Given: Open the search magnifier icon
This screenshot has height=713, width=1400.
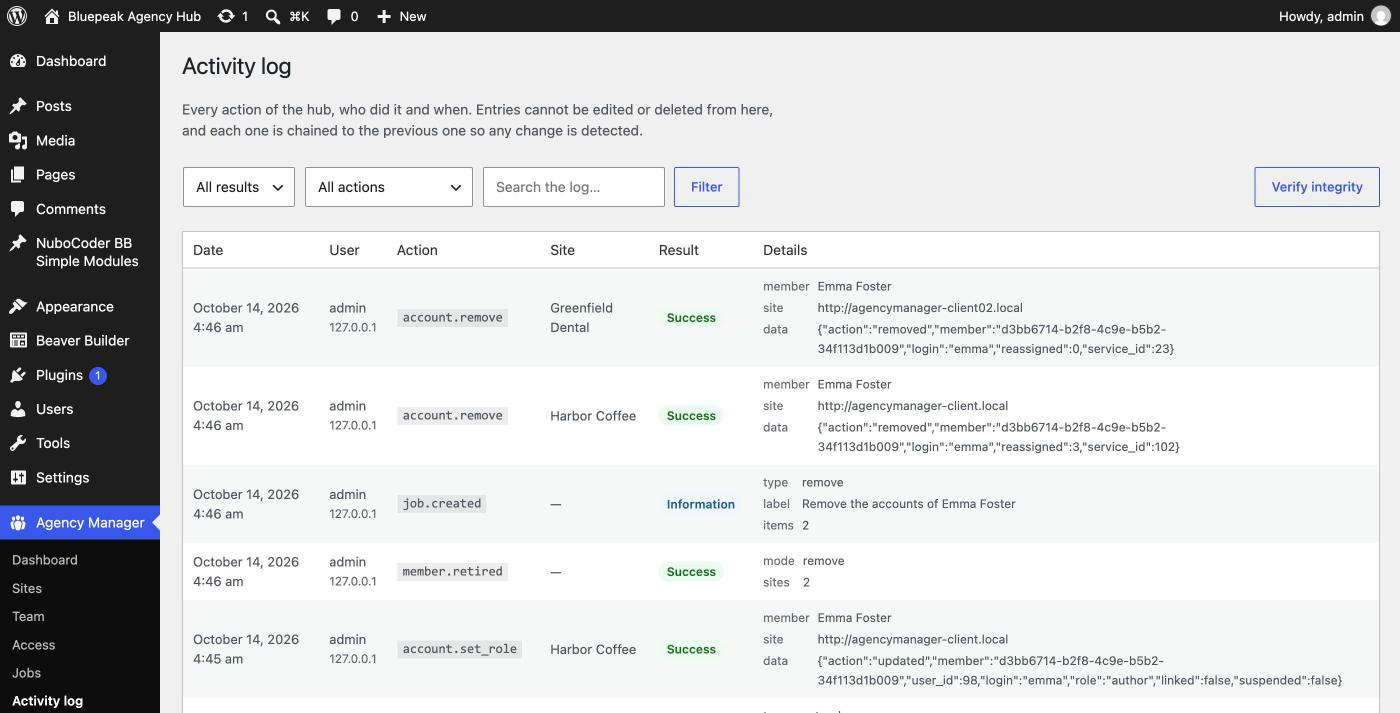Looking at the screenshot, I should 273,16.
